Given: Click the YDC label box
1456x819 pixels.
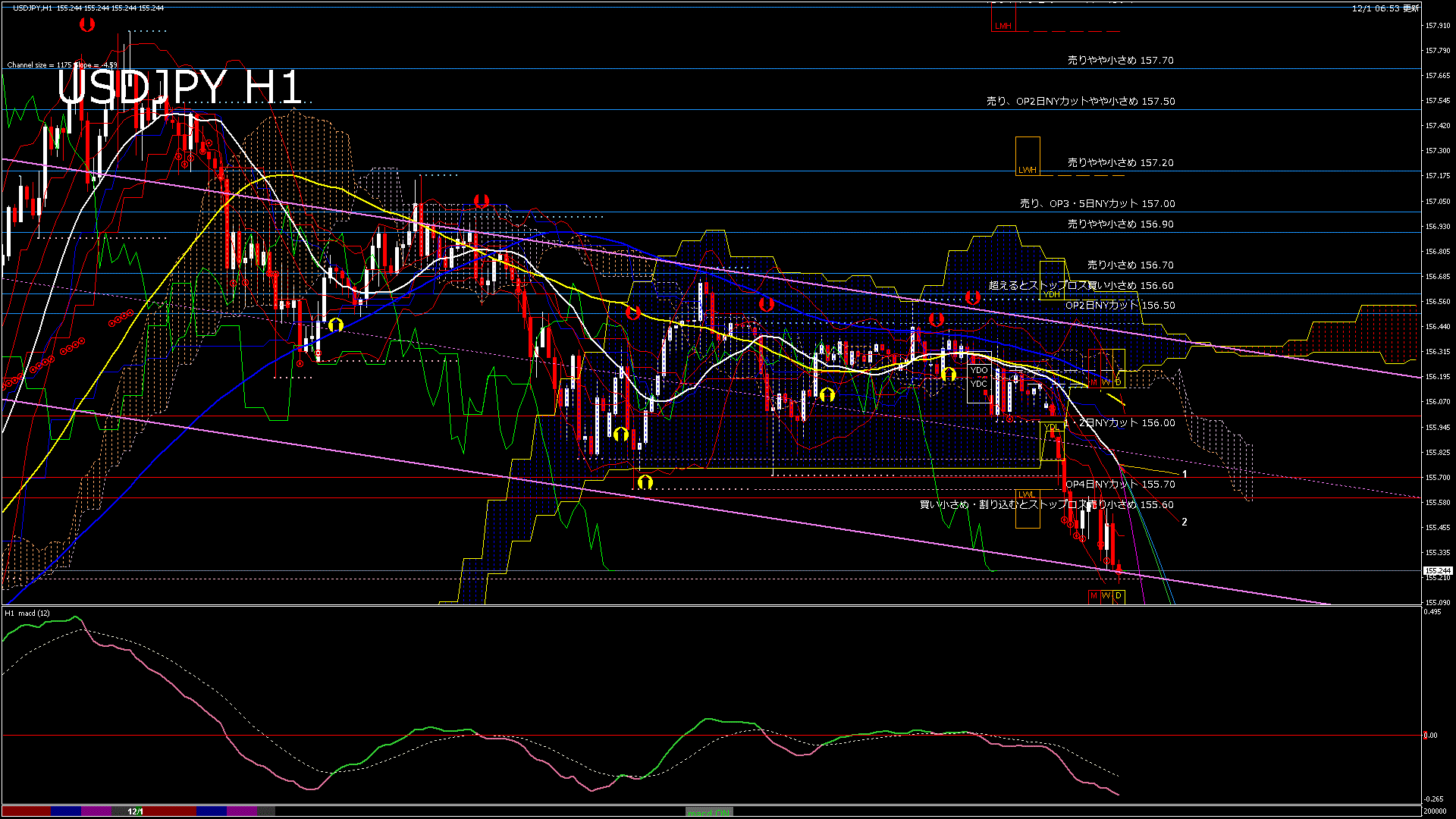Looking at the screenshot, I should point(979,384).
